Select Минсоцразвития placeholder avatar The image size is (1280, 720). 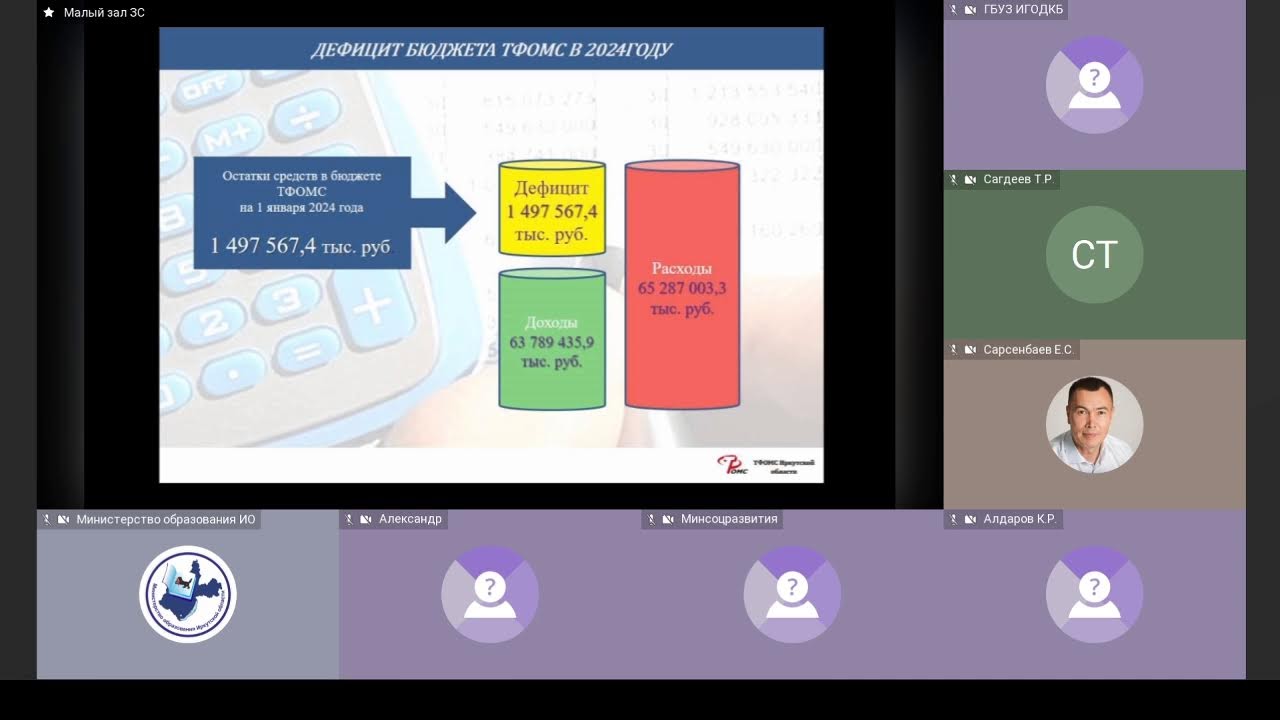(792, 594)
